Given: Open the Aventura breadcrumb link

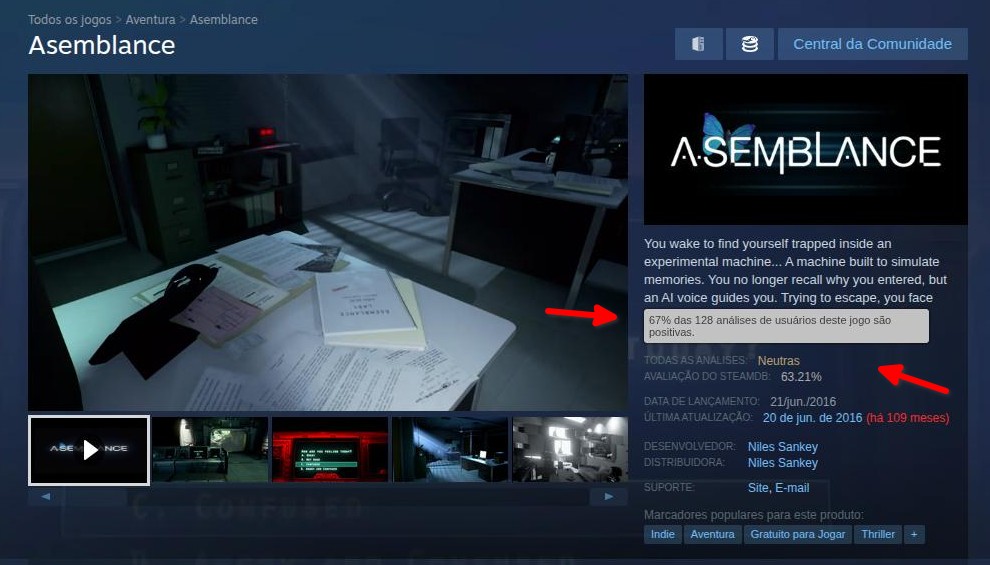Looking at the screenshot, I should click(150, 20).
